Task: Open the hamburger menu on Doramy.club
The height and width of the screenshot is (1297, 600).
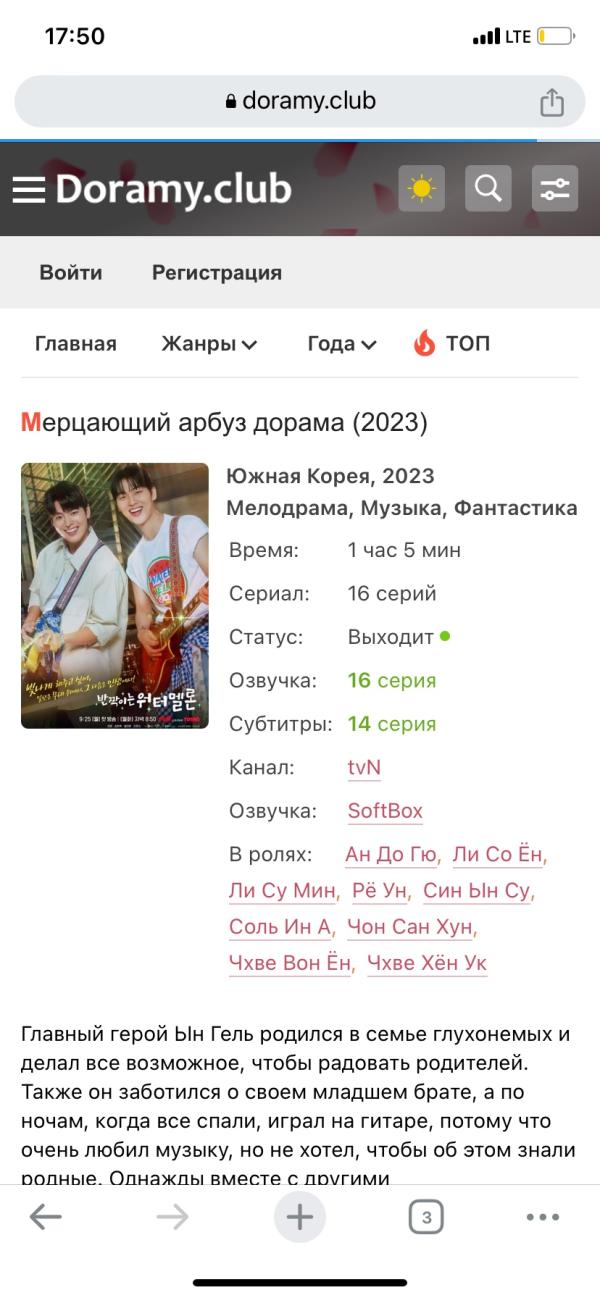Action: pyautogui.click(x=29, y=189)
